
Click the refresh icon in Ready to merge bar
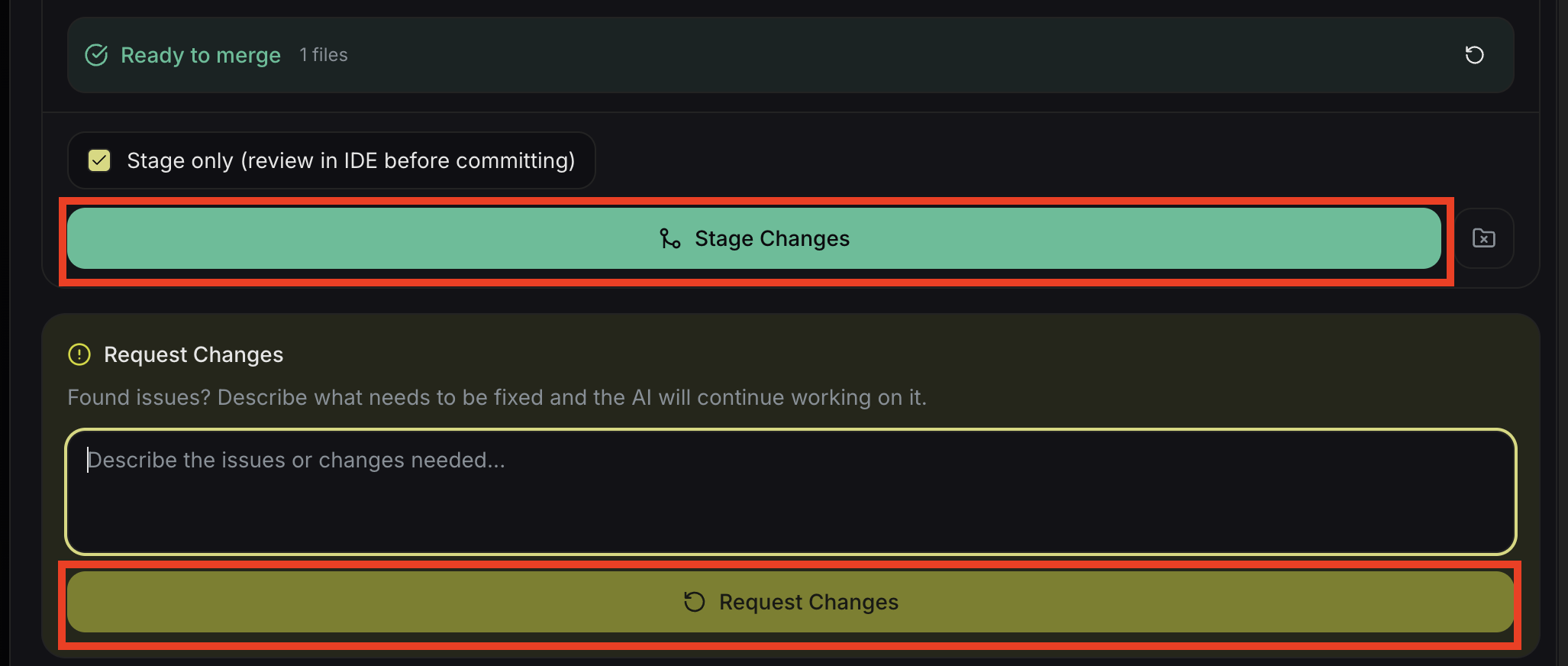coord(1474,55)
